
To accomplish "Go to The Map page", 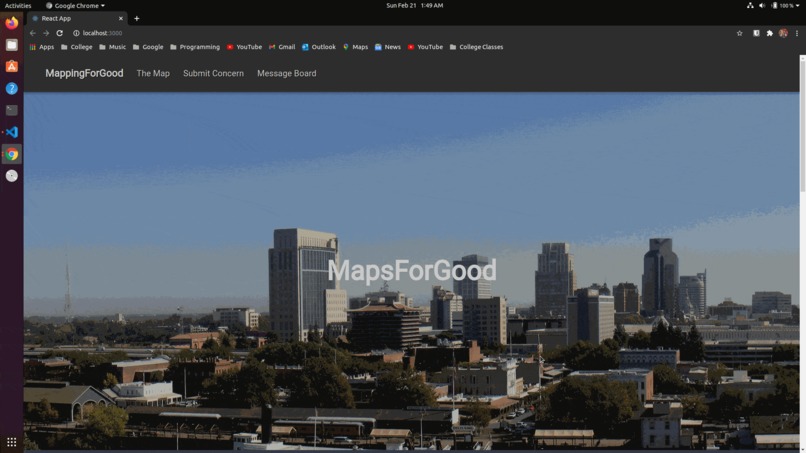I will 153,74.
